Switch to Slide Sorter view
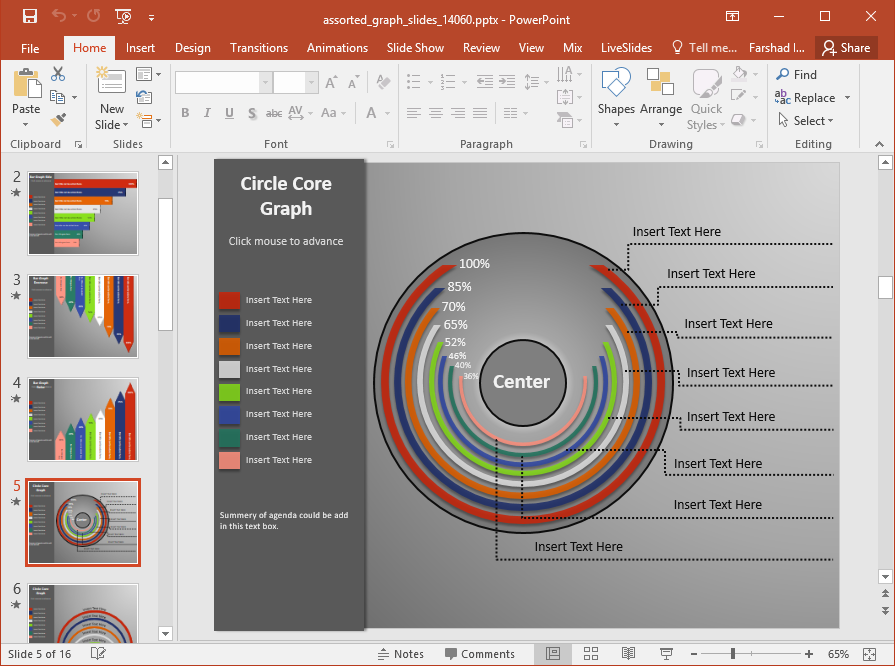 pos(591,654)
